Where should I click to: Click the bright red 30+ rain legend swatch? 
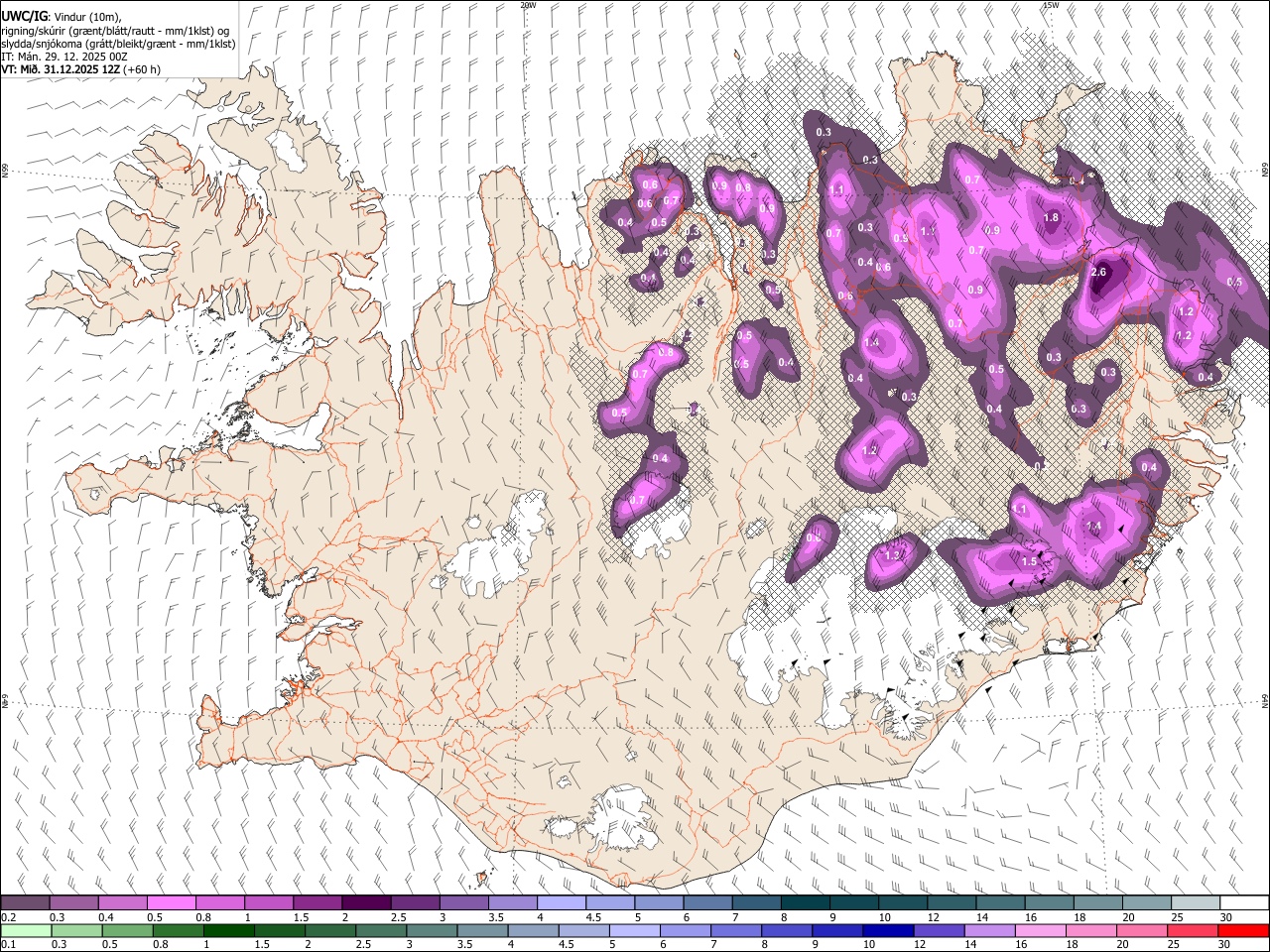1242,930
